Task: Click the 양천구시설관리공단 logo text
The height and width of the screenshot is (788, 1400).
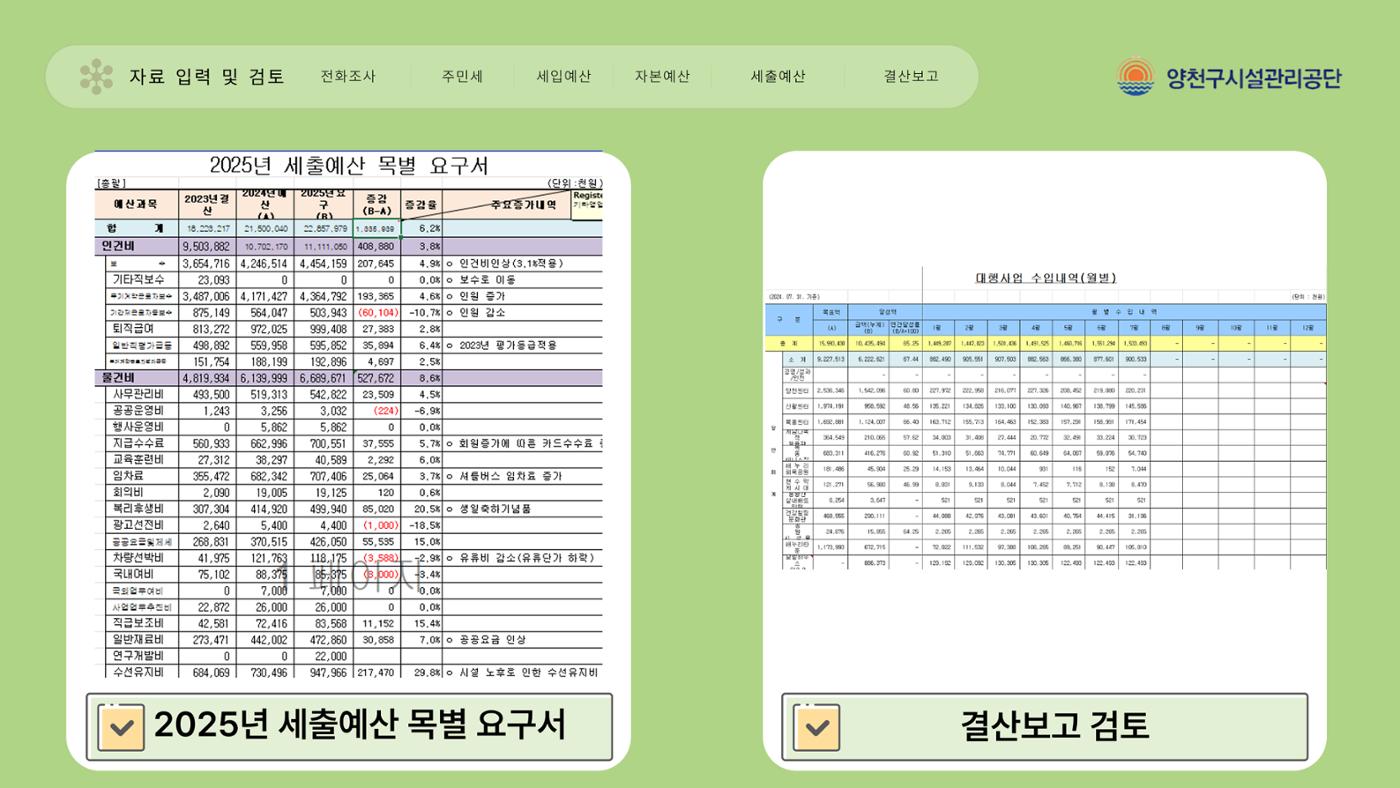Action: [x=1254, y=78]
